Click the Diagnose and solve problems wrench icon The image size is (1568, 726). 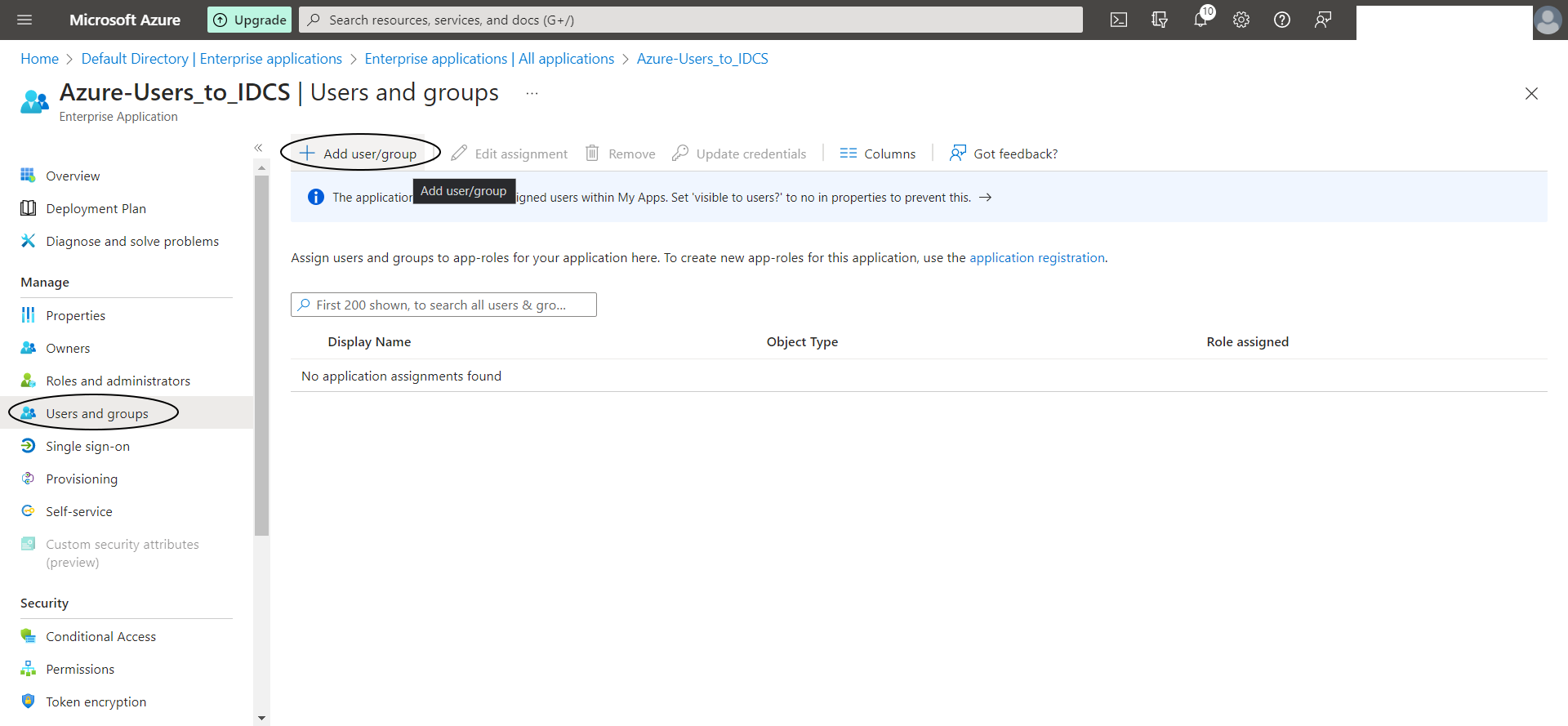(x=28, y=241)
